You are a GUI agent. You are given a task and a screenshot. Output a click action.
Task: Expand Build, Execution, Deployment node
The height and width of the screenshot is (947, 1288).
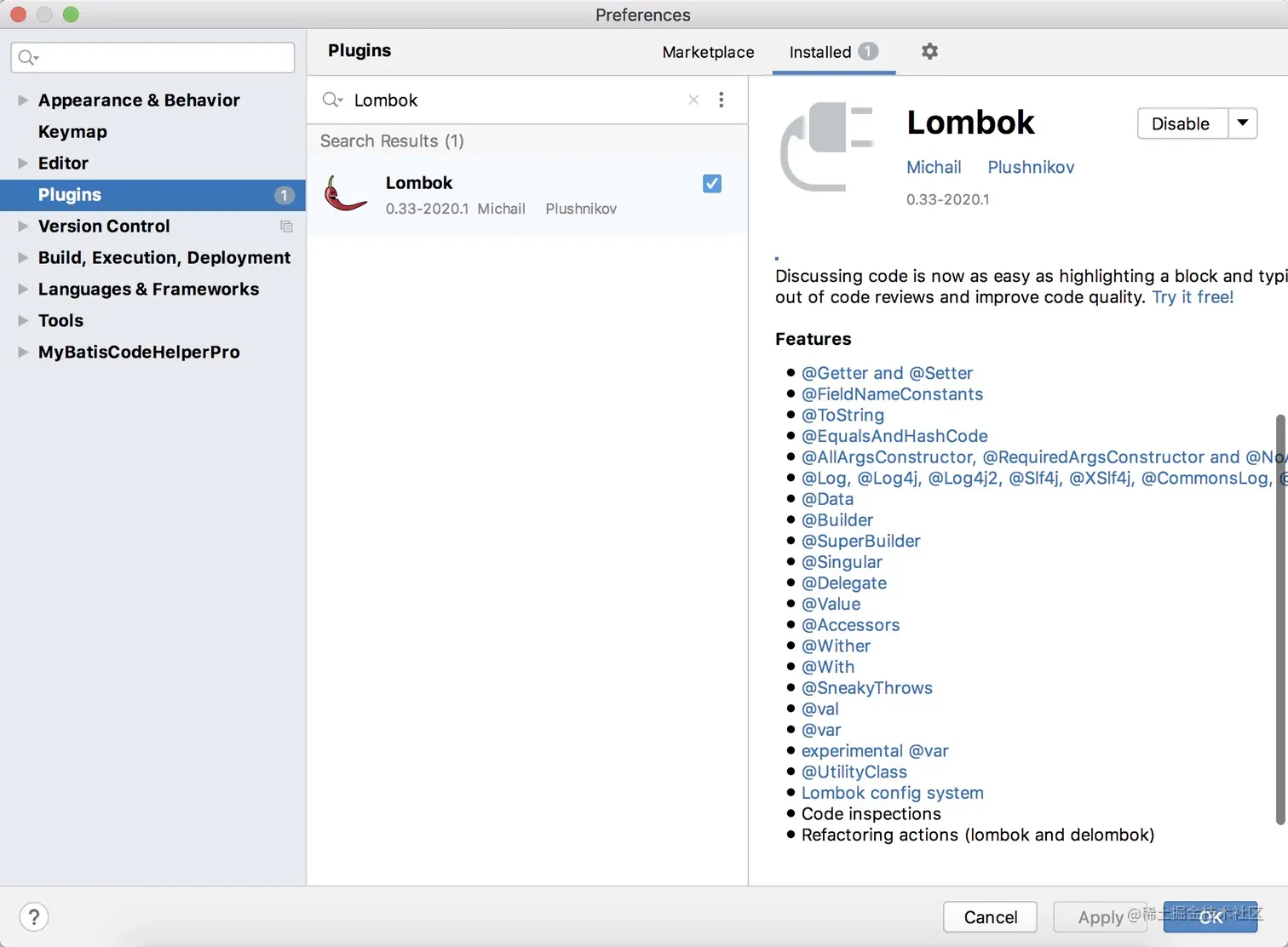[23, 258]
